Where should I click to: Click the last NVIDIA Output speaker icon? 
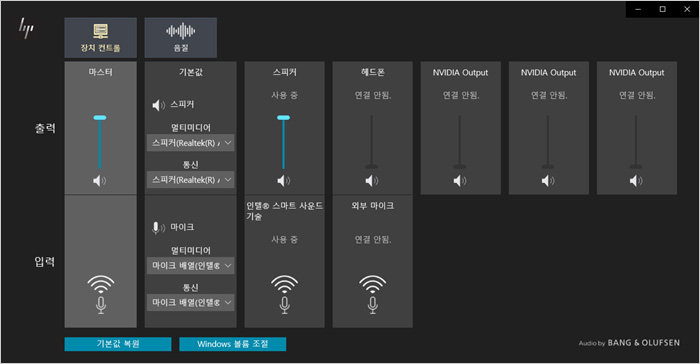pyautogui.click(x=636, y=180)
